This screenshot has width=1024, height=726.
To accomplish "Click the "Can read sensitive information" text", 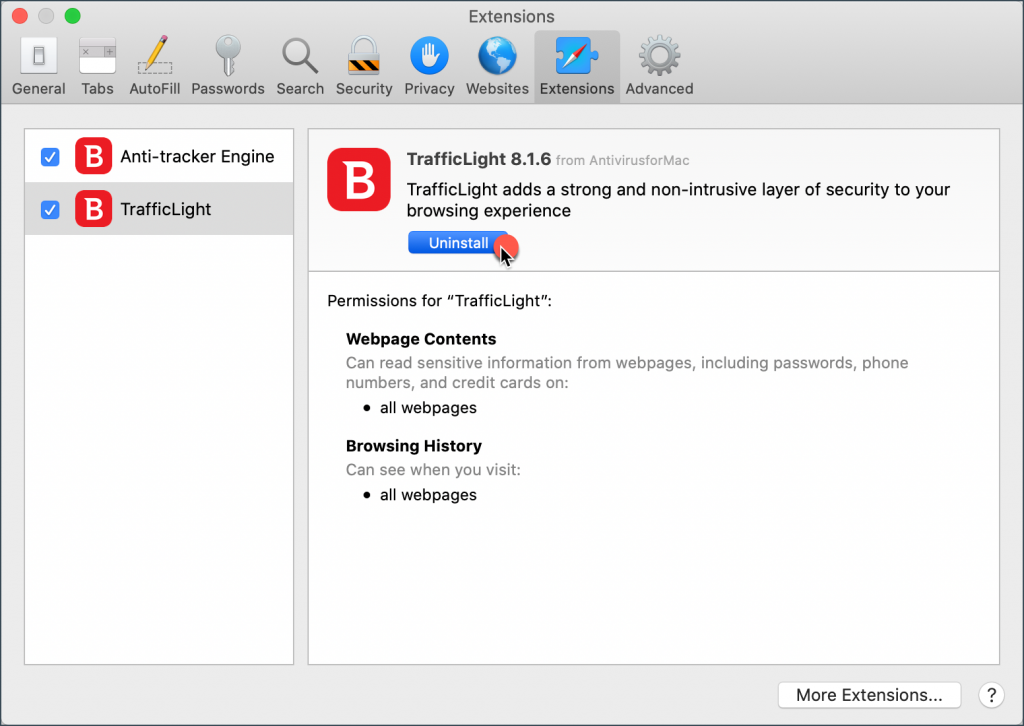I will 627,372.
